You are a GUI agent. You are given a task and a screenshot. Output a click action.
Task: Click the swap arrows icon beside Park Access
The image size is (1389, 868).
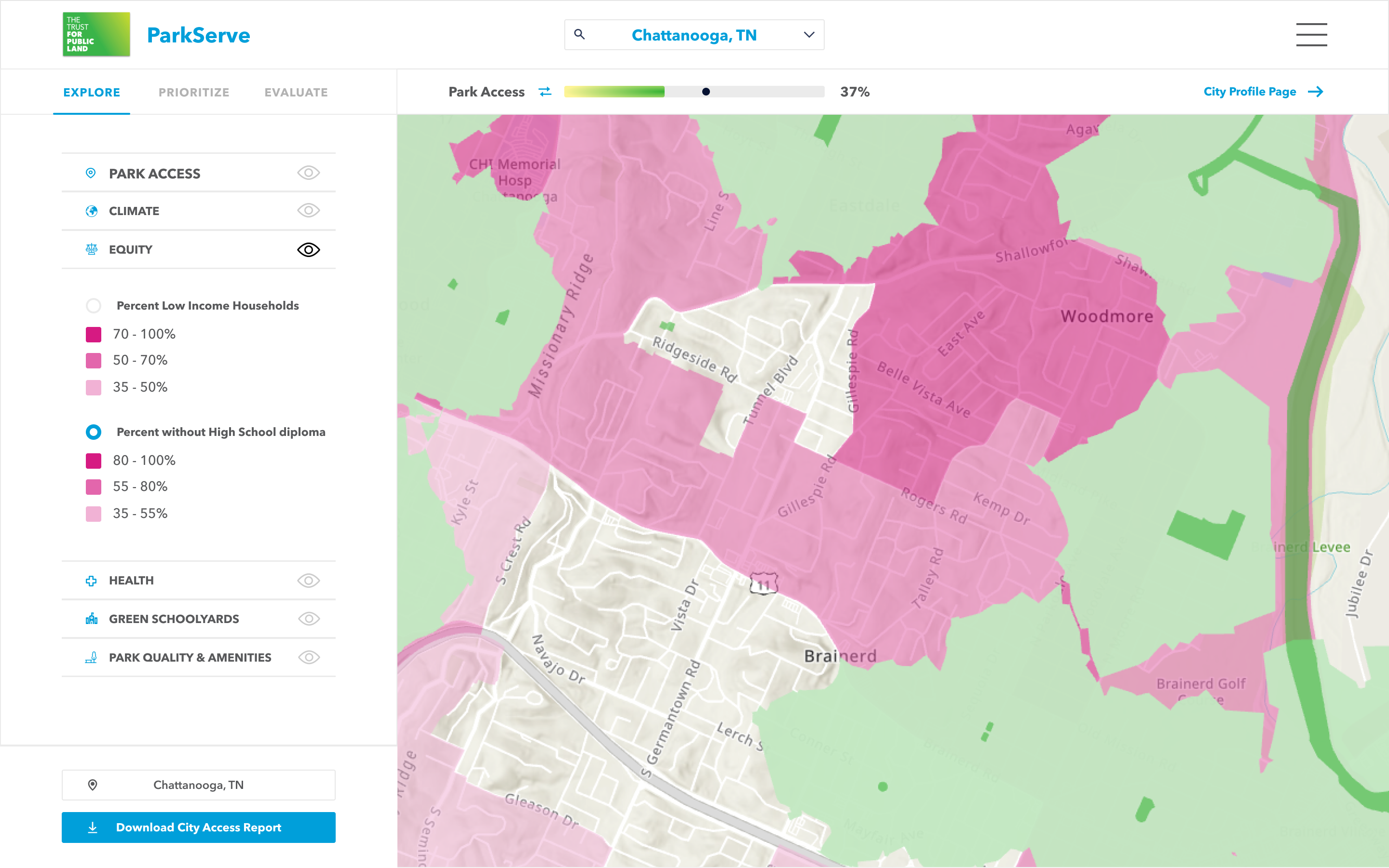pos(545,91)
